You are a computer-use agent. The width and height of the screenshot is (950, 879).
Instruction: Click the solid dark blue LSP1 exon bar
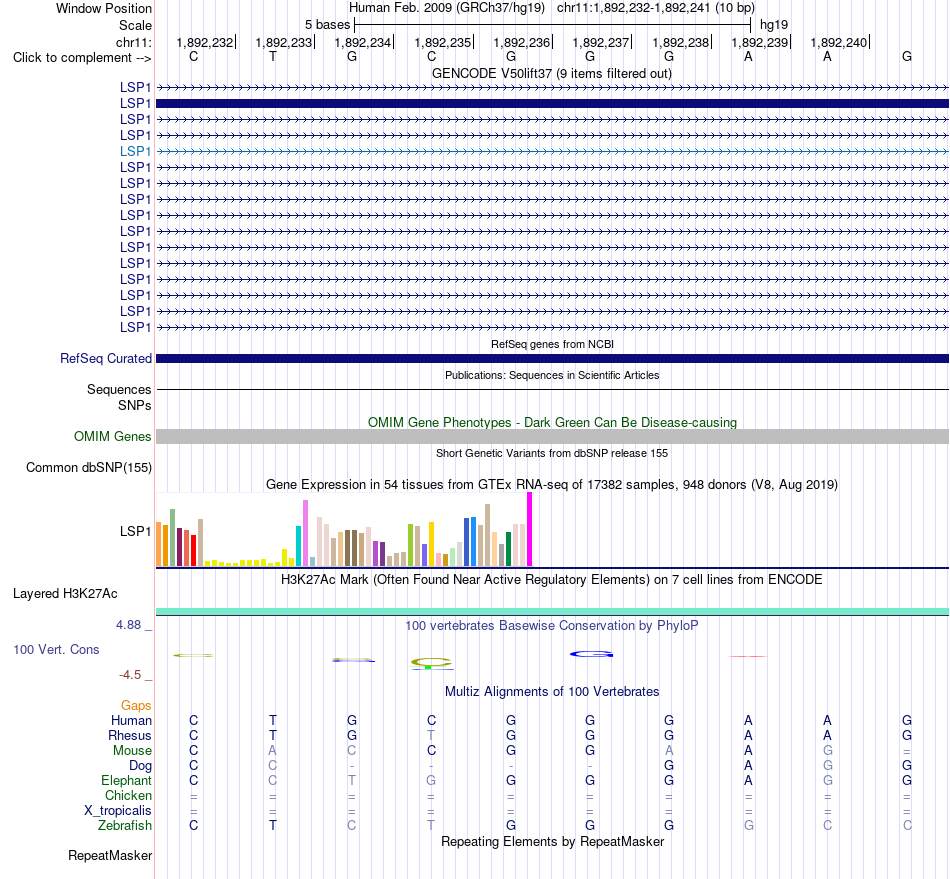[552, 104]
